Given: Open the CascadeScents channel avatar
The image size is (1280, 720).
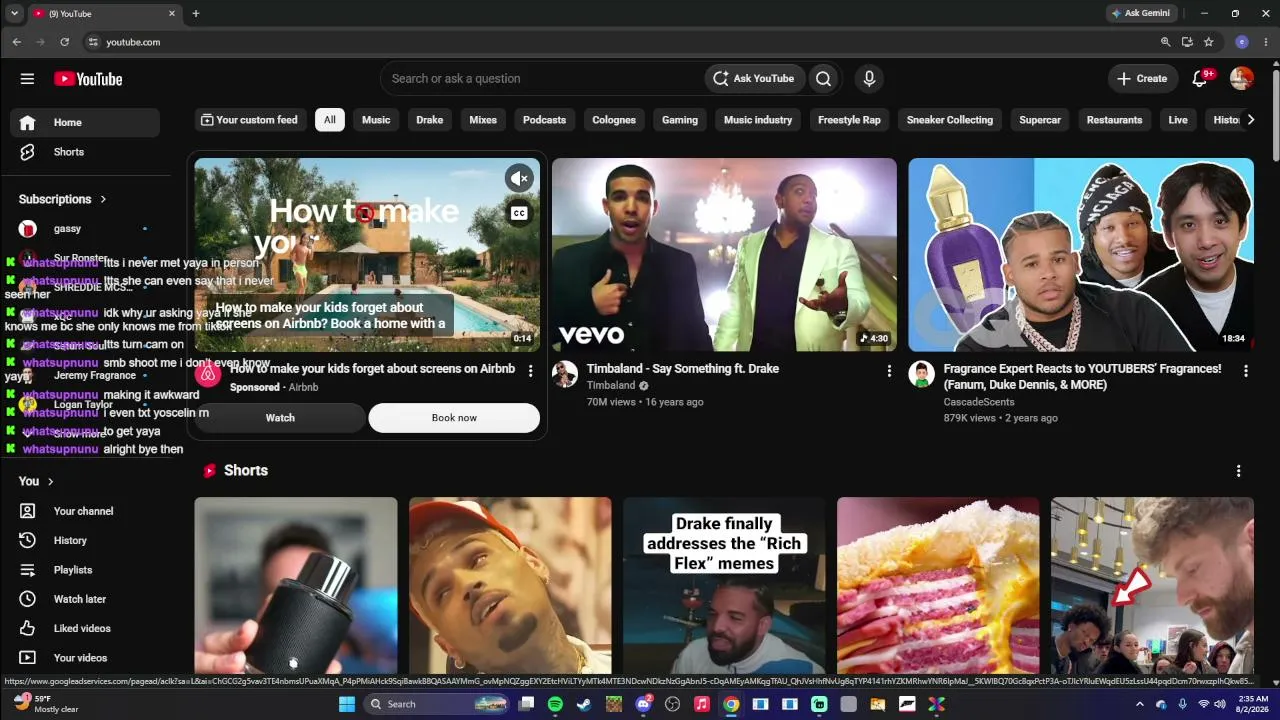Looking at the screenshot, I should coord(921,375).
